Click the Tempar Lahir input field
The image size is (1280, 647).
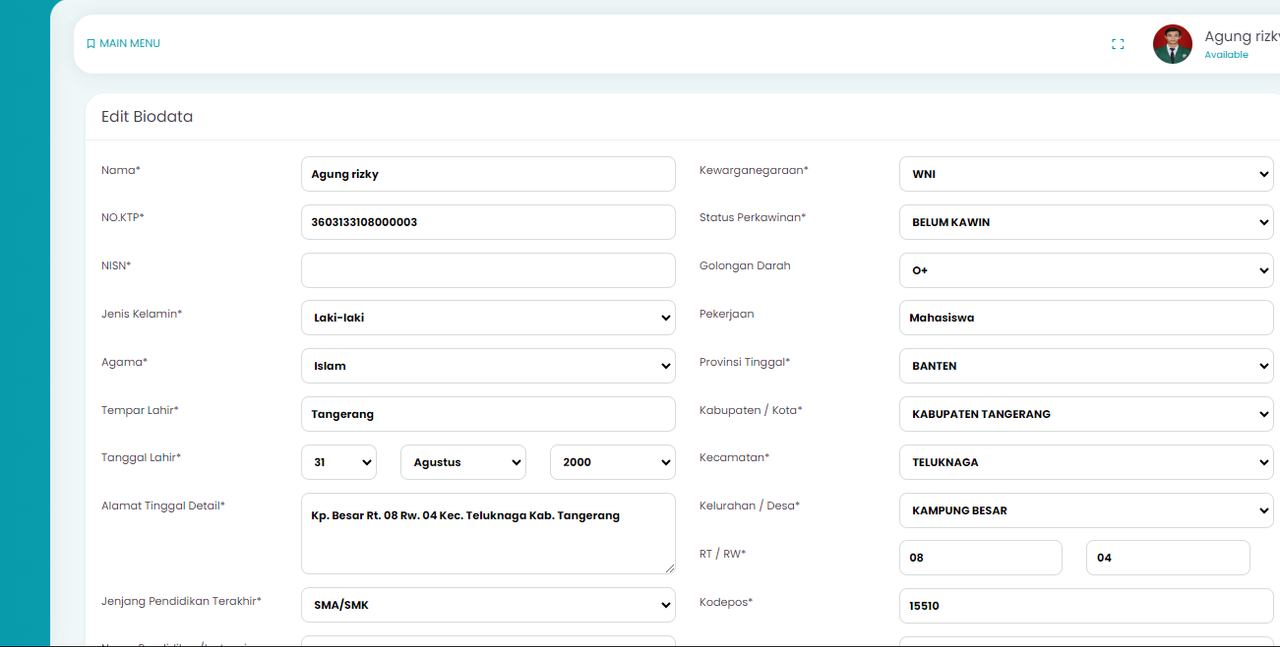click(488, 414)
